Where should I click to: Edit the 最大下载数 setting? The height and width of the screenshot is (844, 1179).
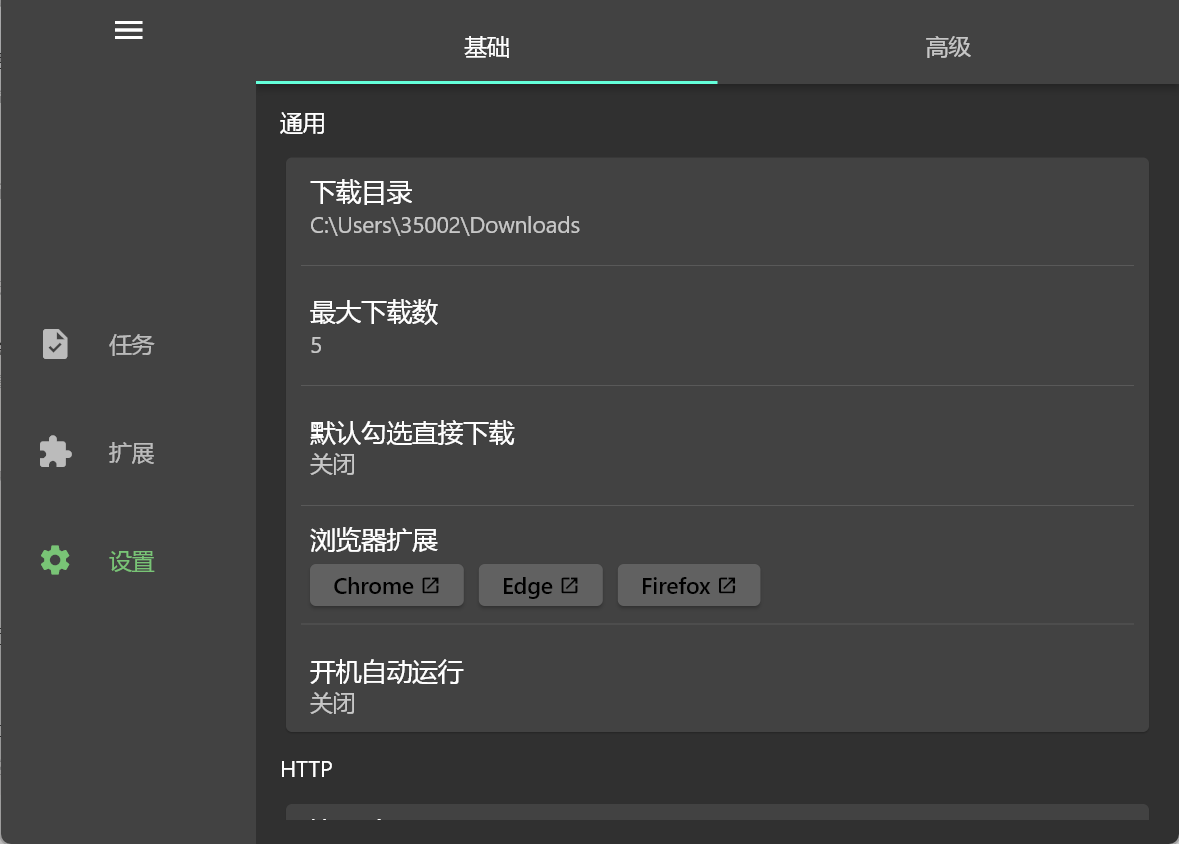(717, 327)
